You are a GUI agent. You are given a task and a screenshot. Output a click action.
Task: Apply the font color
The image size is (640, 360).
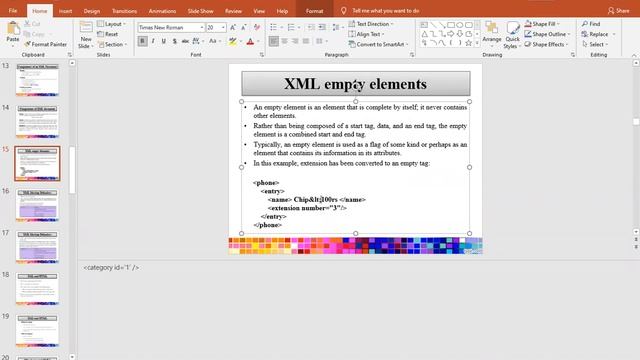250,41
